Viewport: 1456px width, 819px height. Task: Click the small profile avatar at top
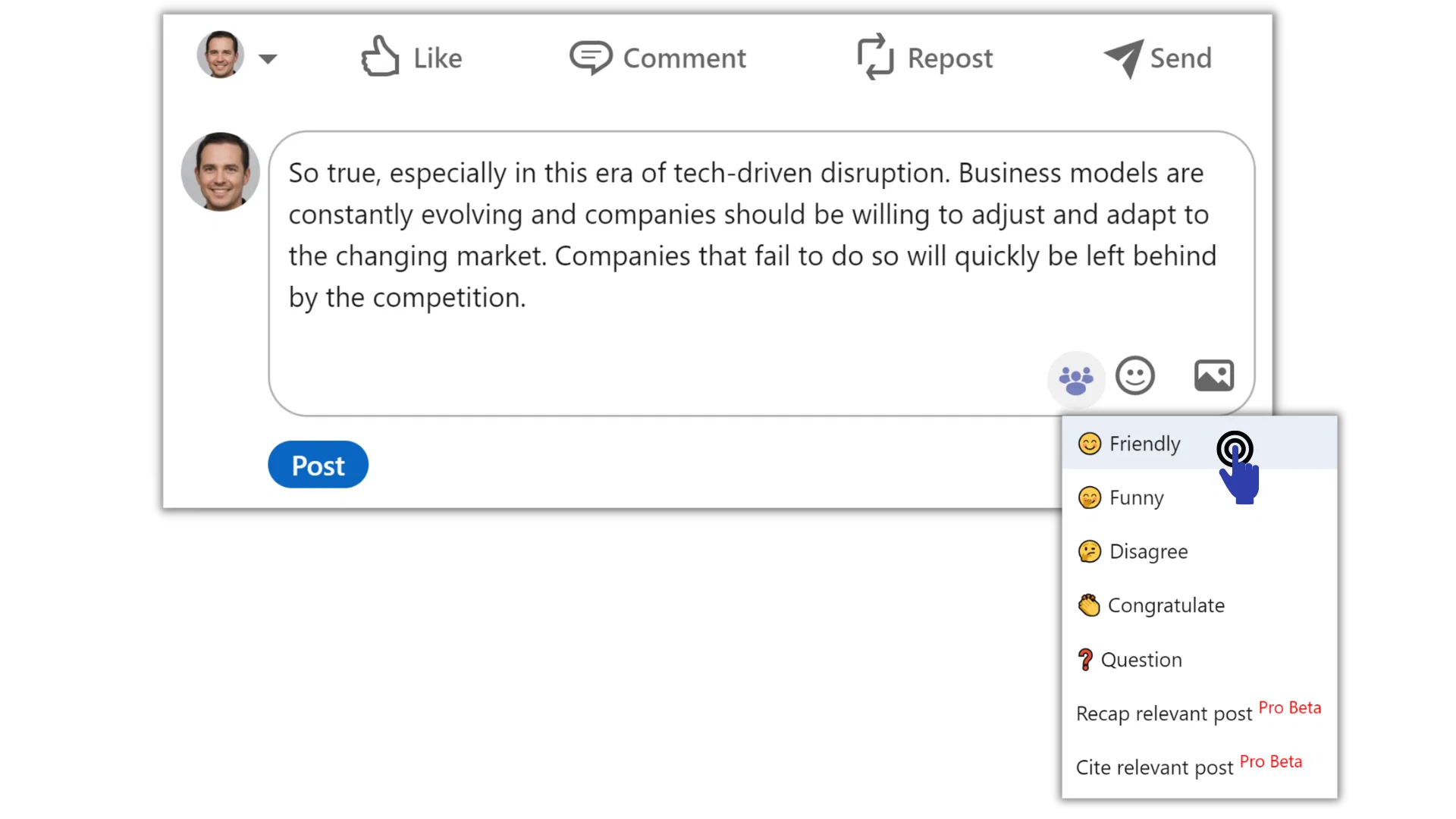(221, 55)
